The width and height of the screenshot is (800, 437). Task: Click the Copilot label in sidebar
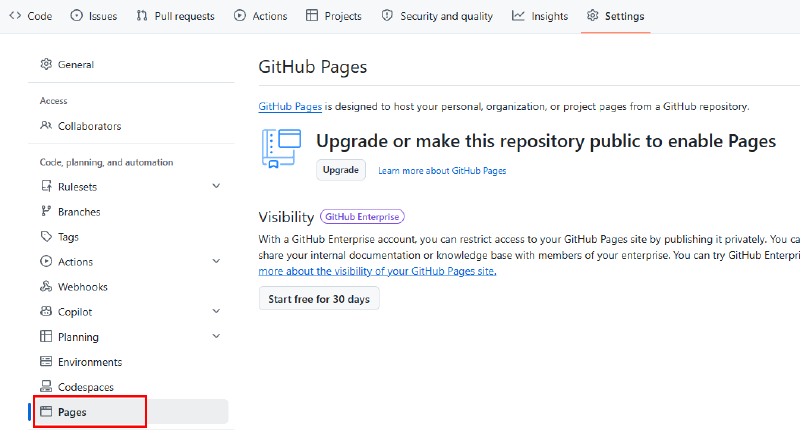click(75, 312)
